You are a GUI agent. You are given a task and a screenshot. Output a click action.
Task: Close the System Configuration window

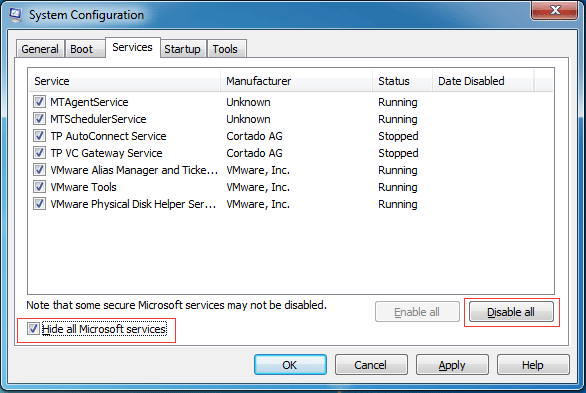(554, 10)
